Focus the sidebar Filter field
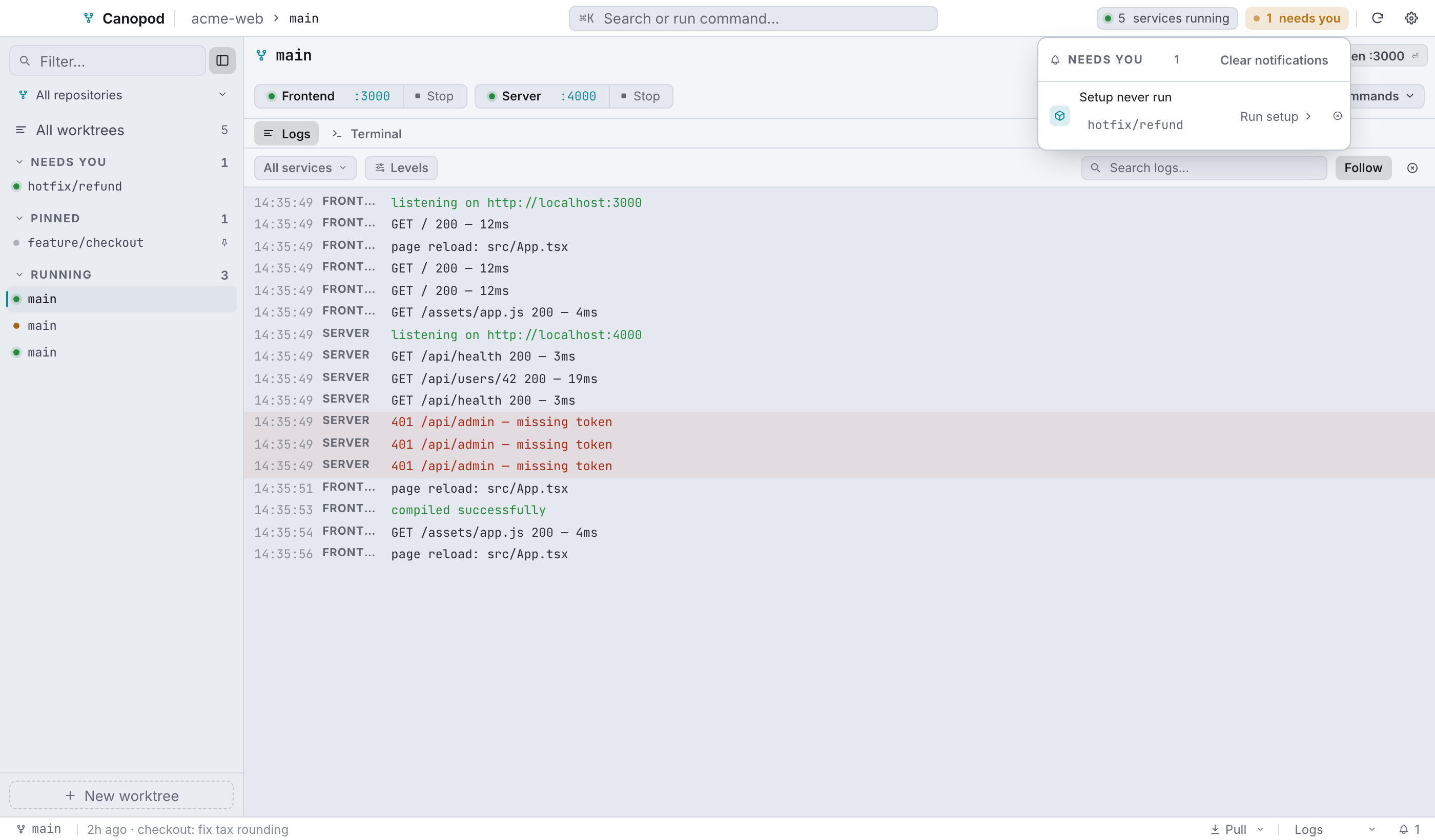The image size is (1435, 840). click(108, 60)
